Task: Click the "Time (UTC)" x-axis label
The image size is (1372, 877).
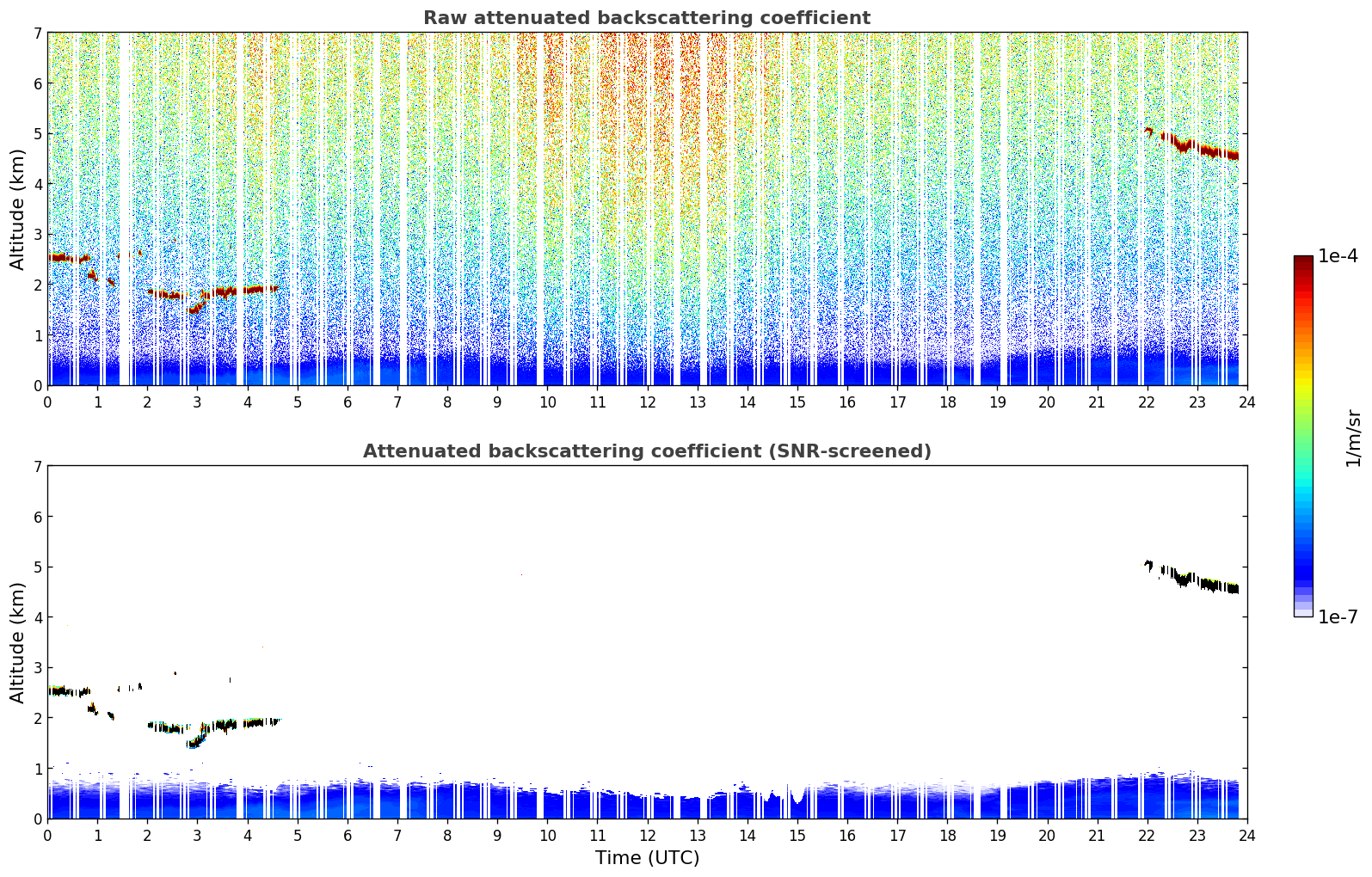Action: point(647,858)
